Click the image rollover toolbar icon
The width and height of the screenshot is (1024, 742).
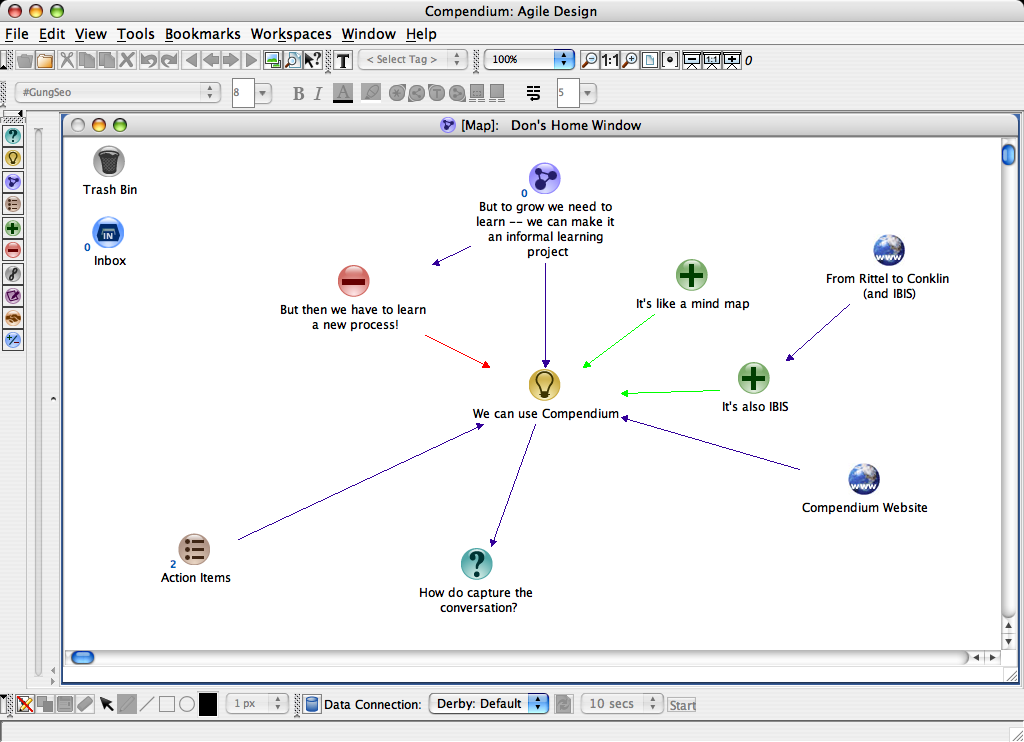coord(273,60)
